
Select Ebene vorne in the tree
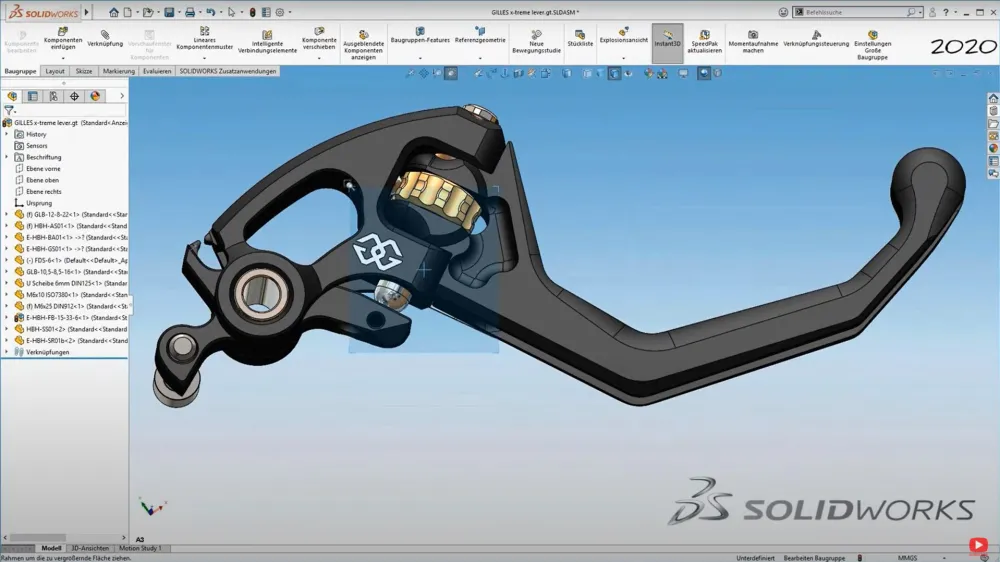click(43, 169)
